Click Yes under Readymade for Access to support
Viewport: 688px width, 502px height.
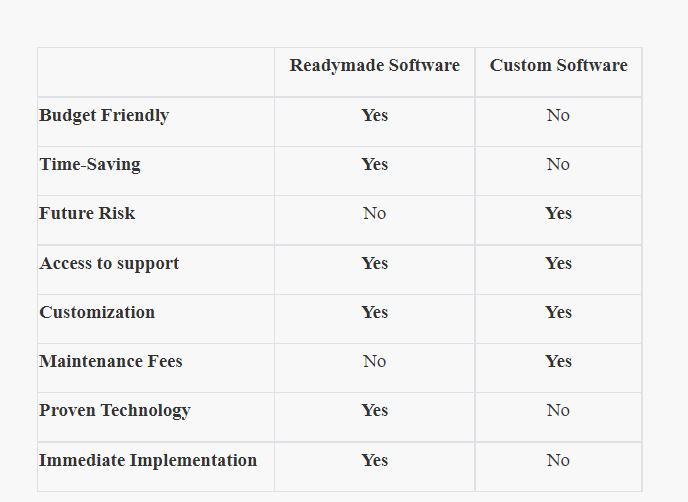375,263
